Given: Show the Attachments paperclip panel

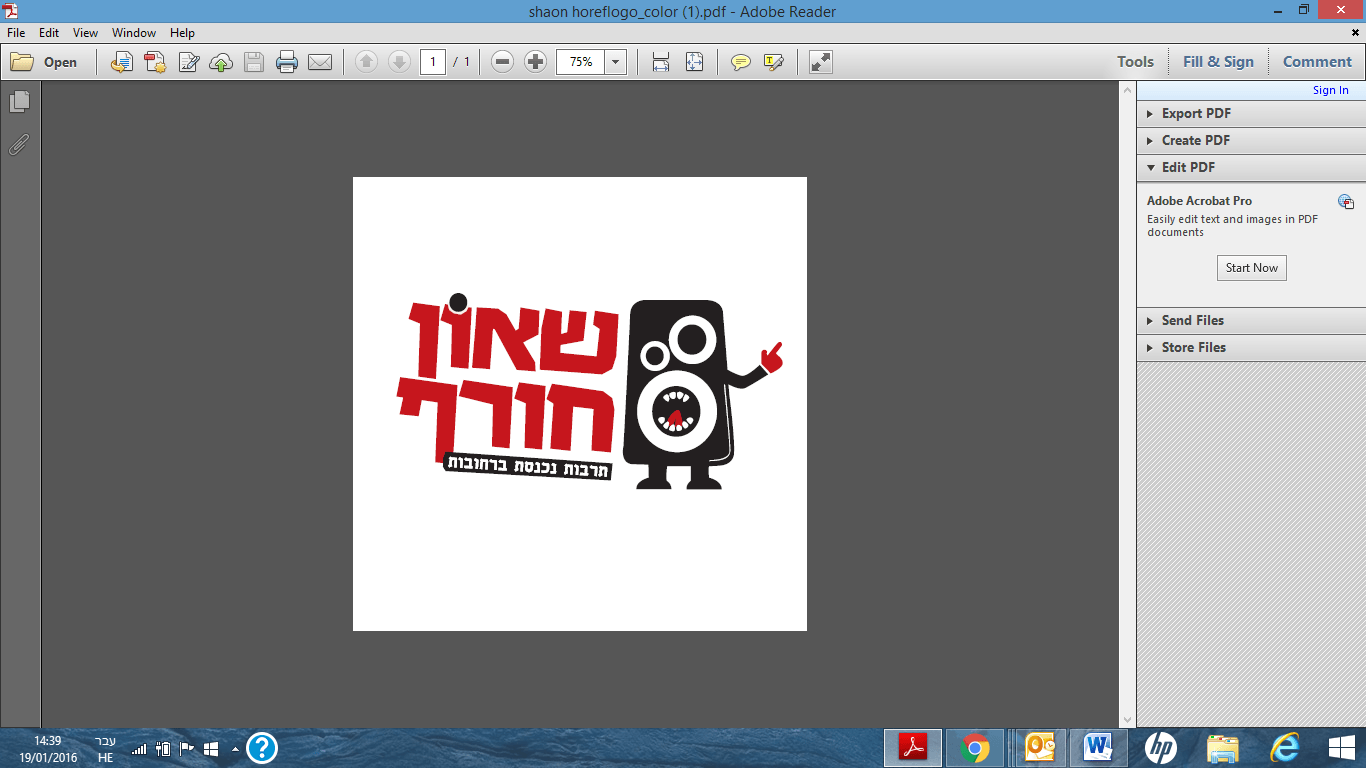Looking at the screenshot, I should [20, 145].
